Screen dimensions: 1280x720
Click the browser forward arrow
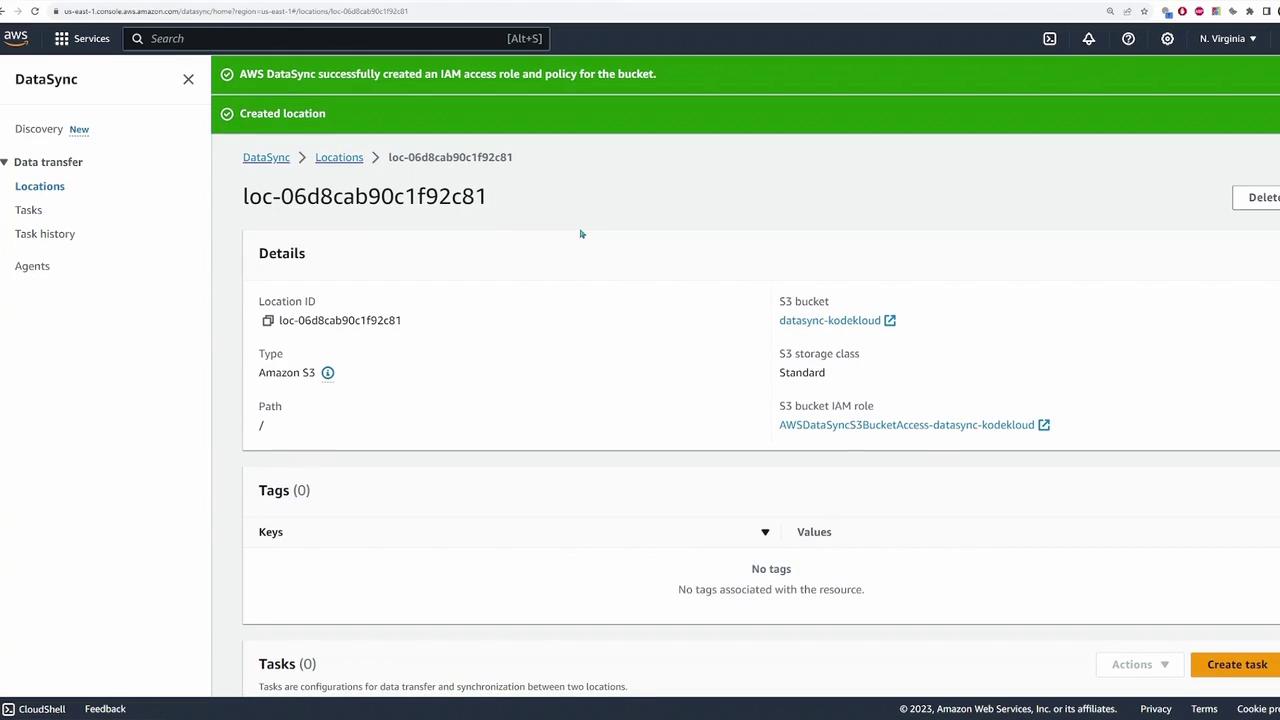tap(18, 11)
